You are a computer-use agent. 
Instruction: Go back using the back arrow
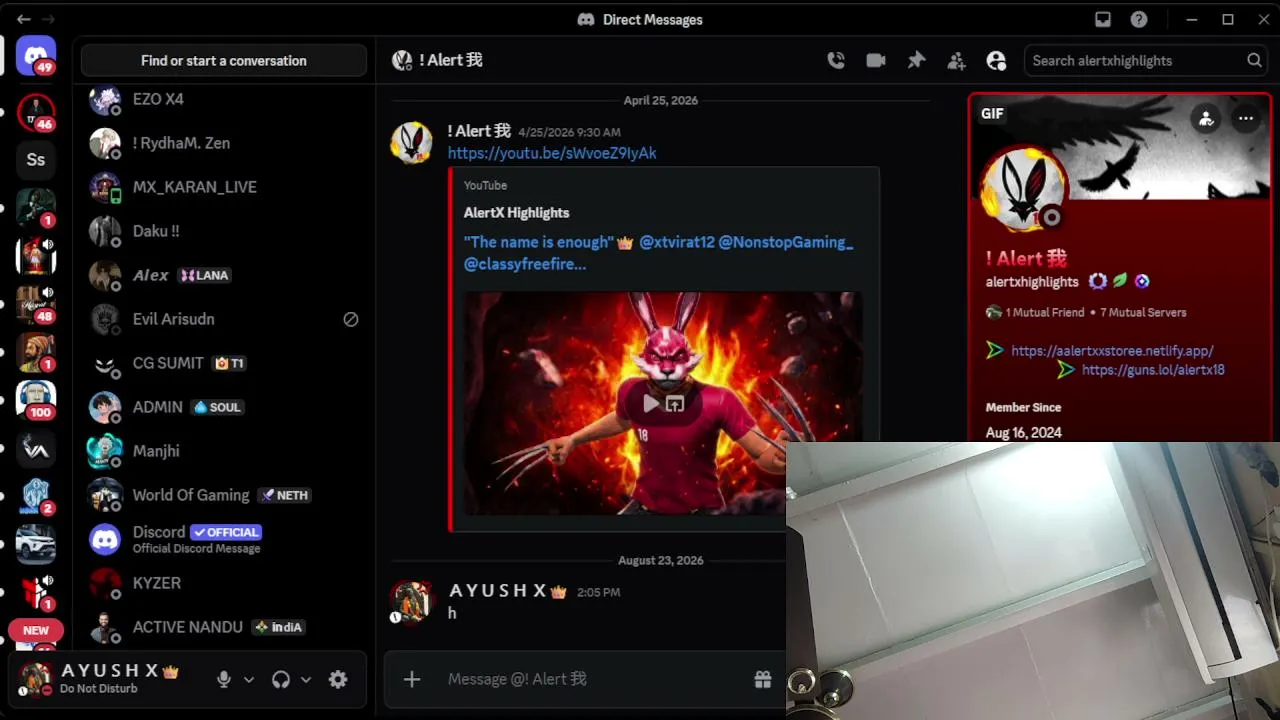pos(23,19)
